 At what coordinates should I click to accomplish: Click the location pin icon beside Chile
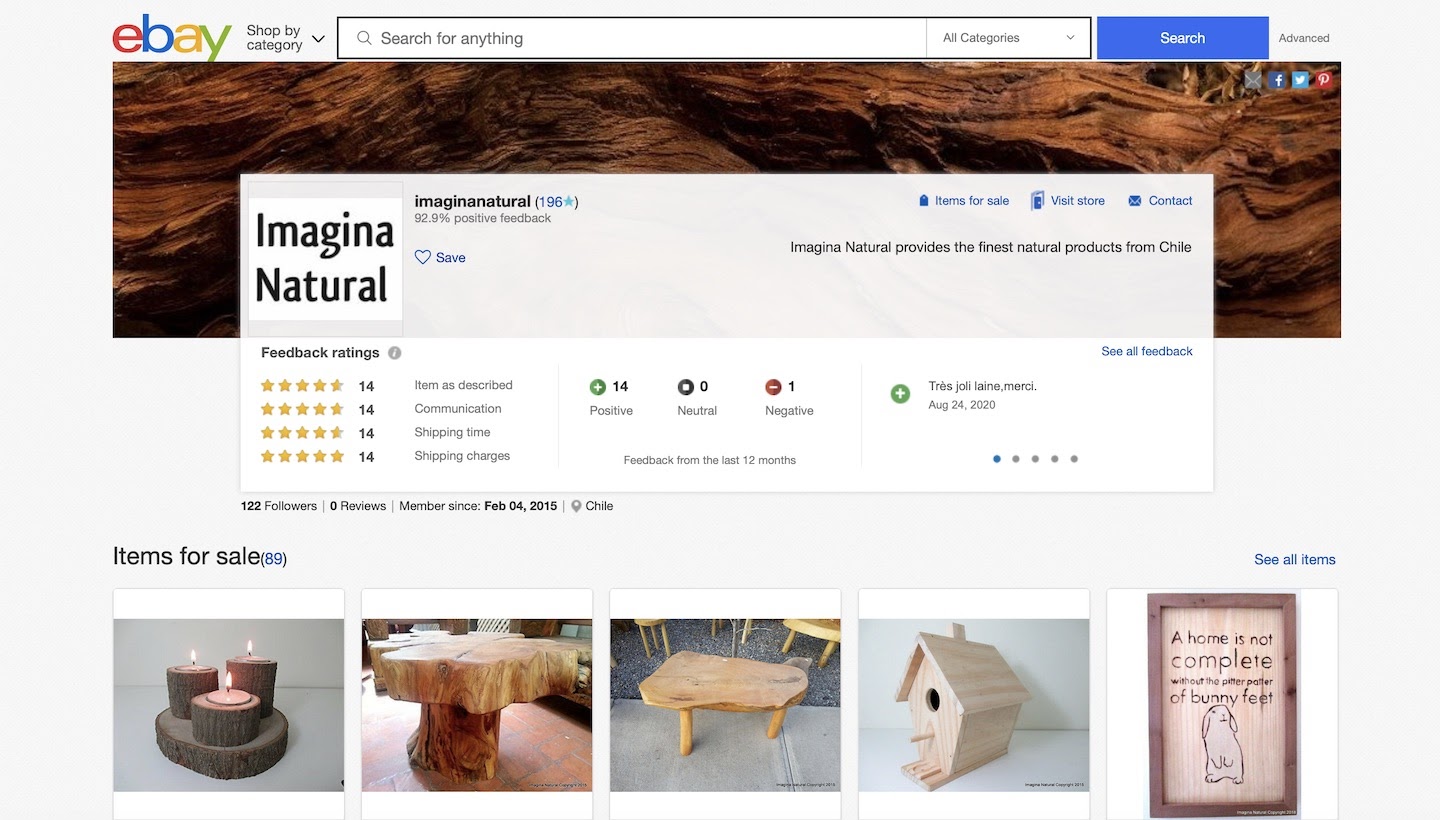tap(576, 506)
